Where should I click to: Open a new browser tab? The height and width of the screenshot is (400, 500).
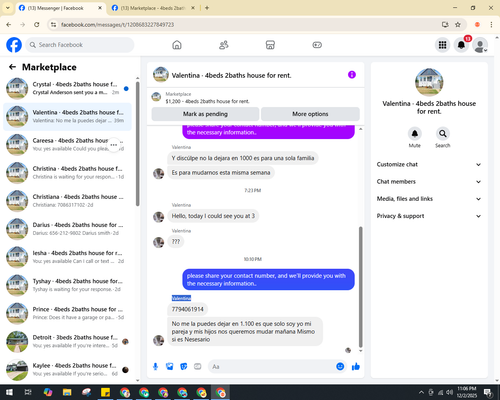(x=207, y=8)
